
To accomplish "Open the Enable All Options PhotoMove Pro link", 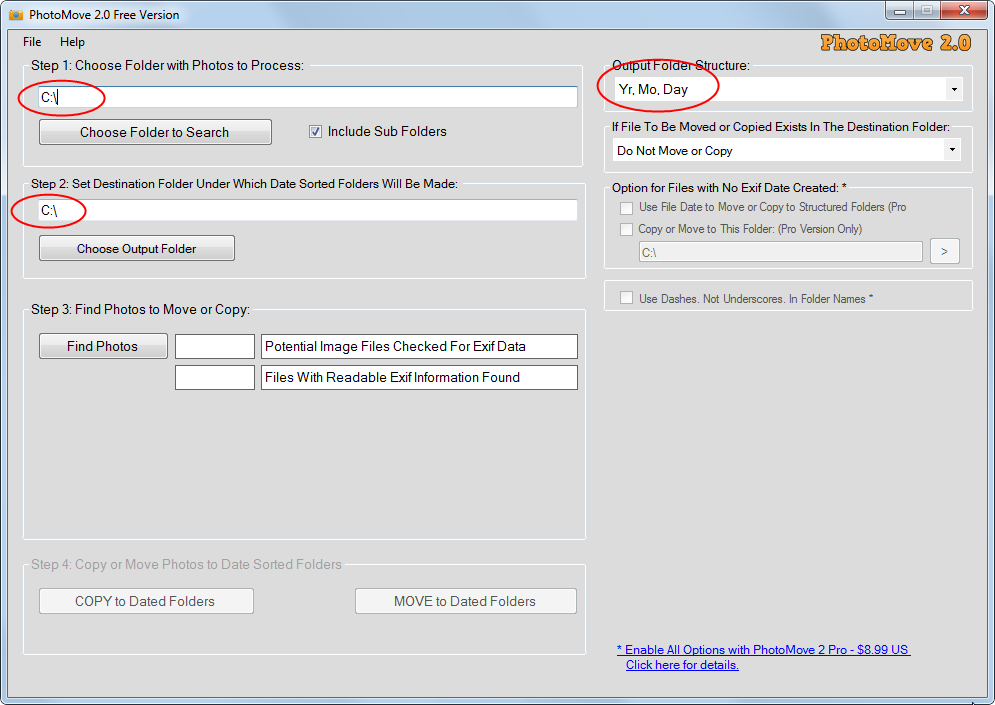I will coord(763,657).
